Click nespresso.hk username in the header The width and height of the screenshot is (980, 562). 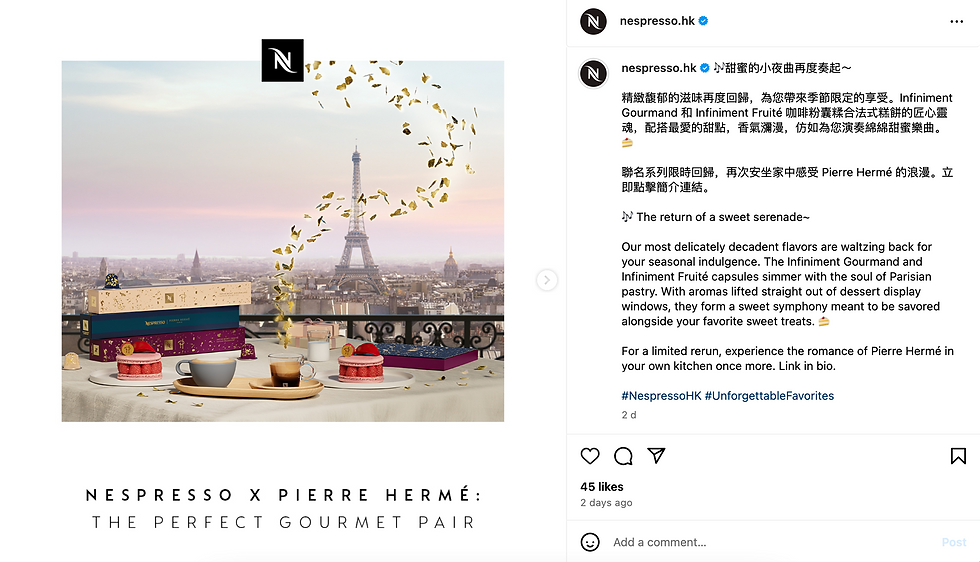657,21
